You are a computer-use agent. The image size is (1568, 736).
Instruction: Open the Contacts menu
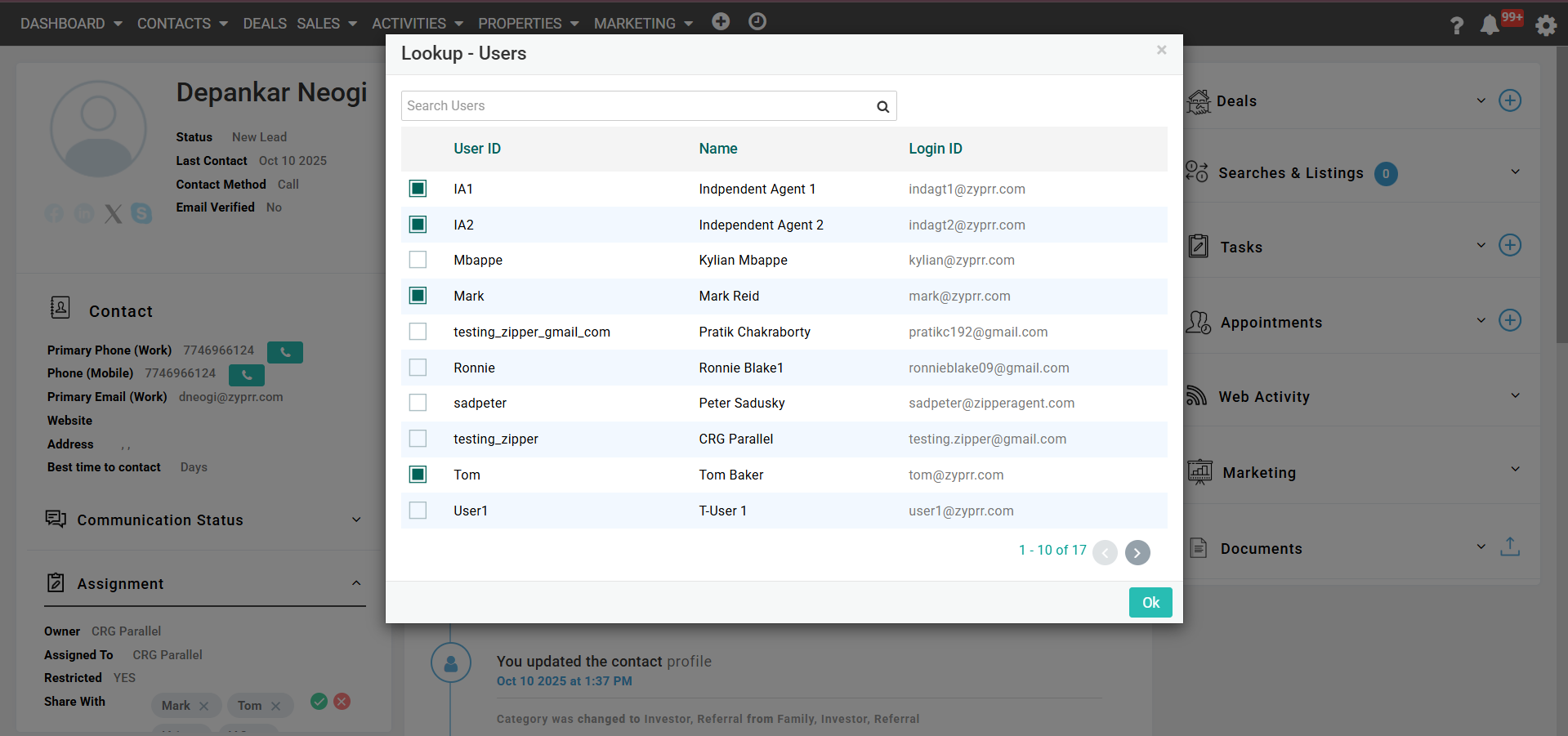click(181, 24)
